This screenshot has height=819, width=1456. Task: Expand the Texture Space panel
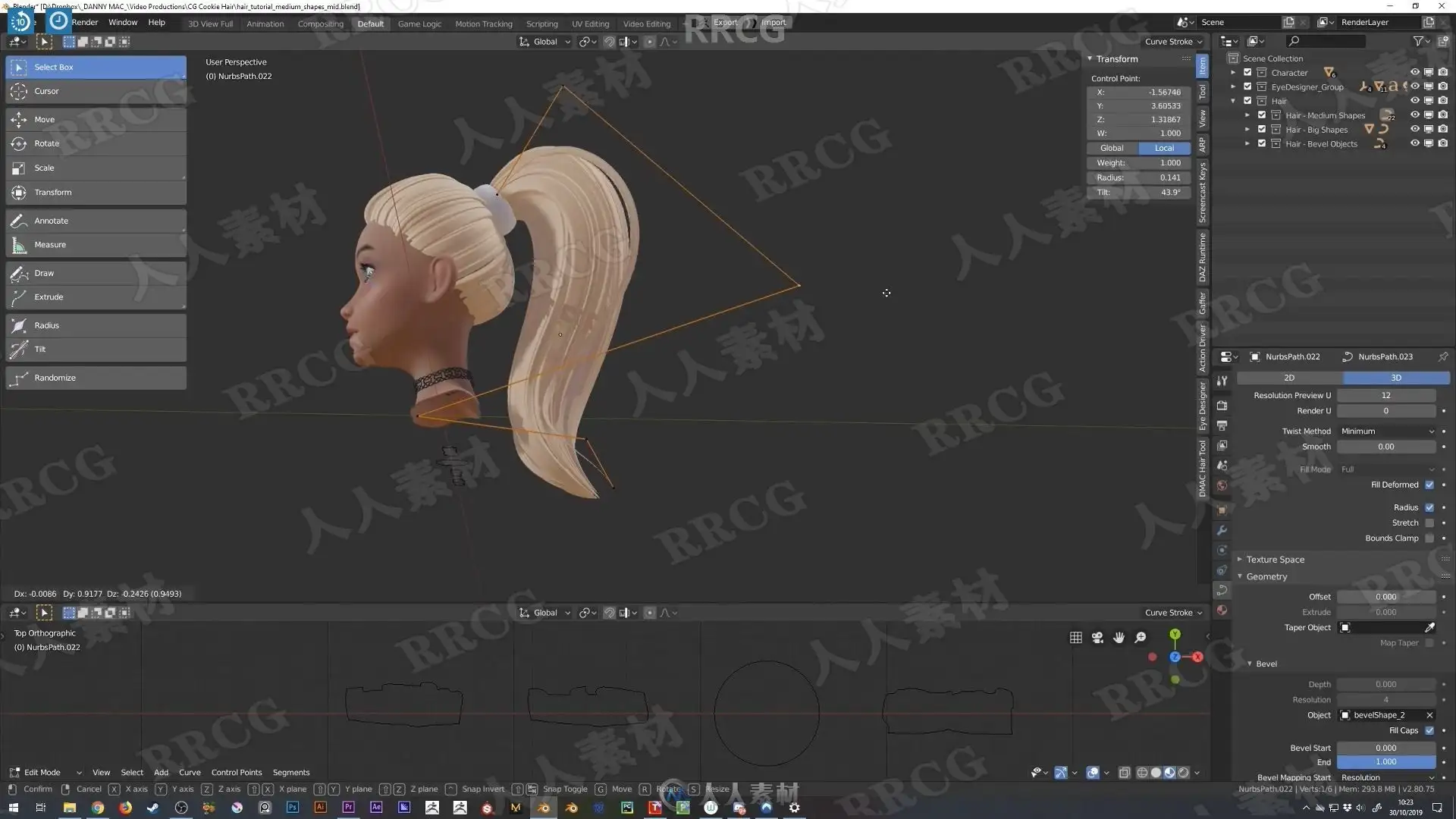tap(1275, 560)
